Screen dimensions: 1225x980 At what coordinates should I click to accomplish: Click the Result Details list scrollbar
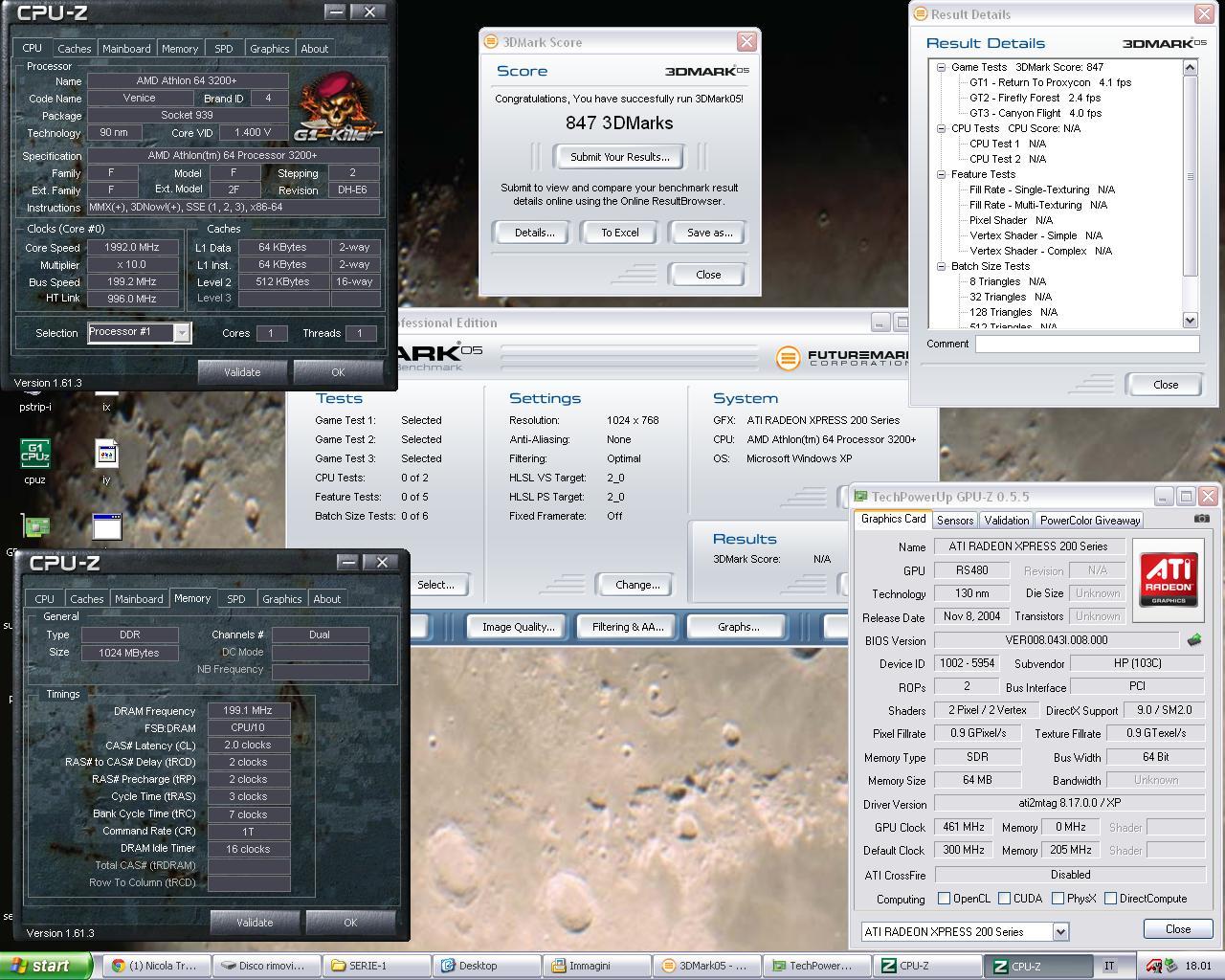coord(1191,193)
